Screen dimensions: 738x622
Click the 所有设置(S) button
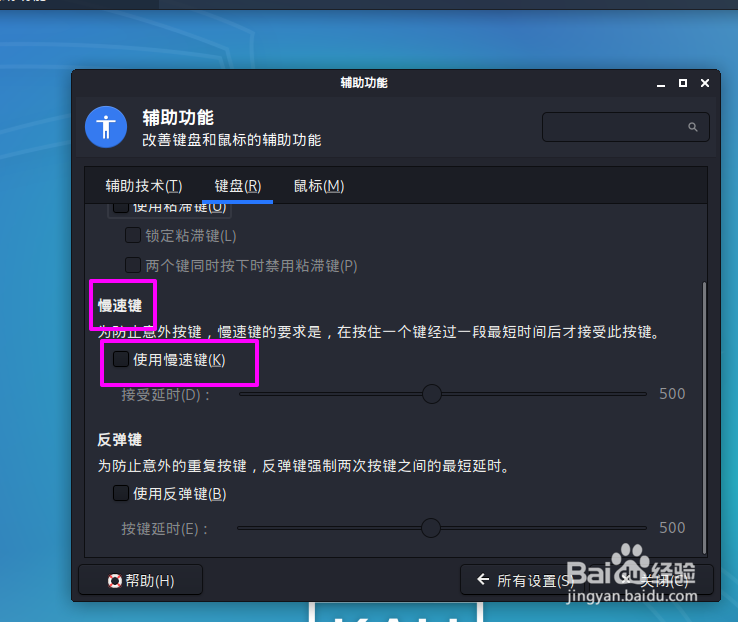click(522, 580)
